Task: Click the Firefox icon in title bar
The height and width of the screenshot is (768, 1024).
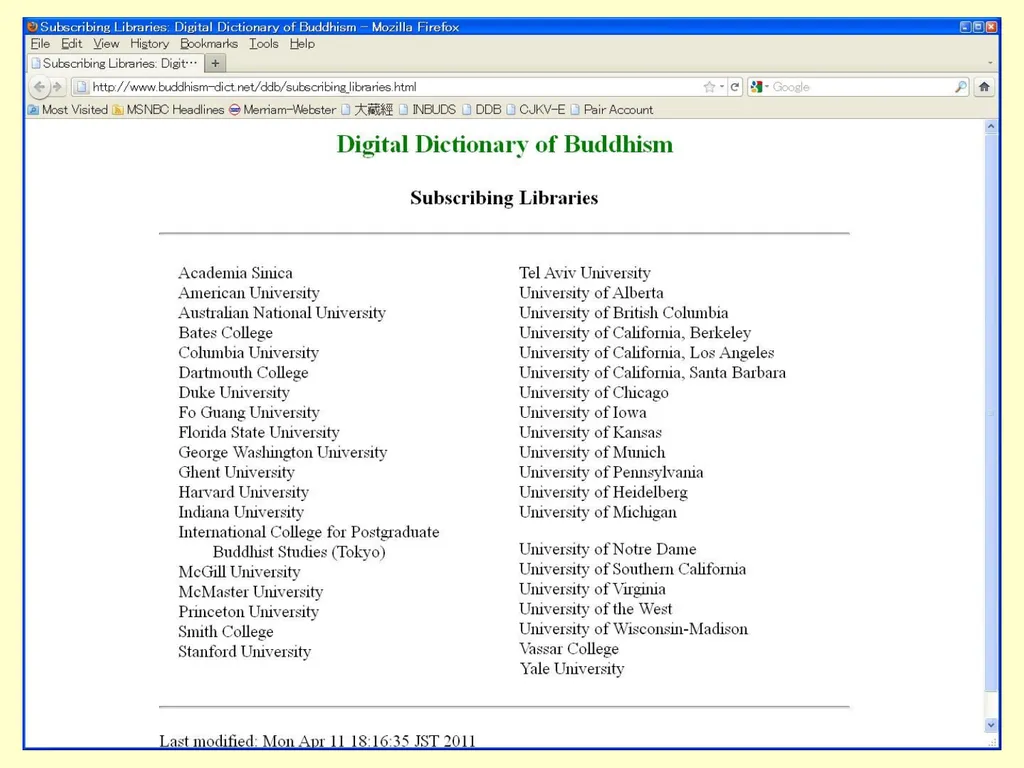Action: 32,27
